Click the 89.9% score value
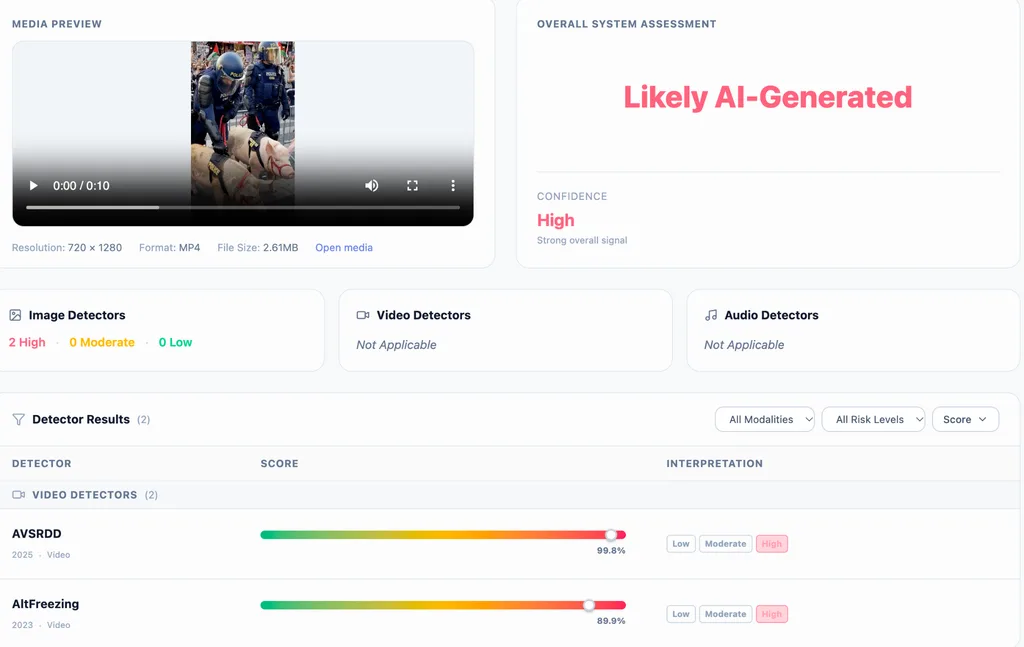 click(x=611, y=621)
